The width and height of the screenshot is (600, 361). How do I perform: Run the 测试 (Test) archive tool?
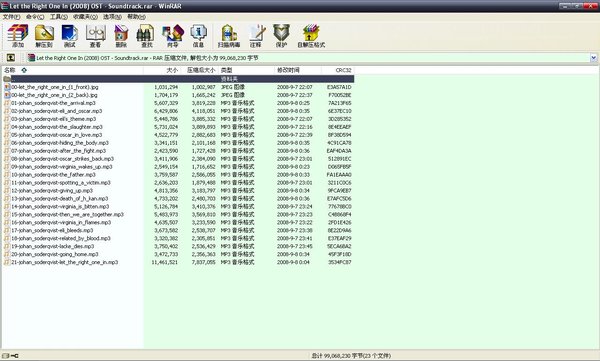[x=69, y=36]
